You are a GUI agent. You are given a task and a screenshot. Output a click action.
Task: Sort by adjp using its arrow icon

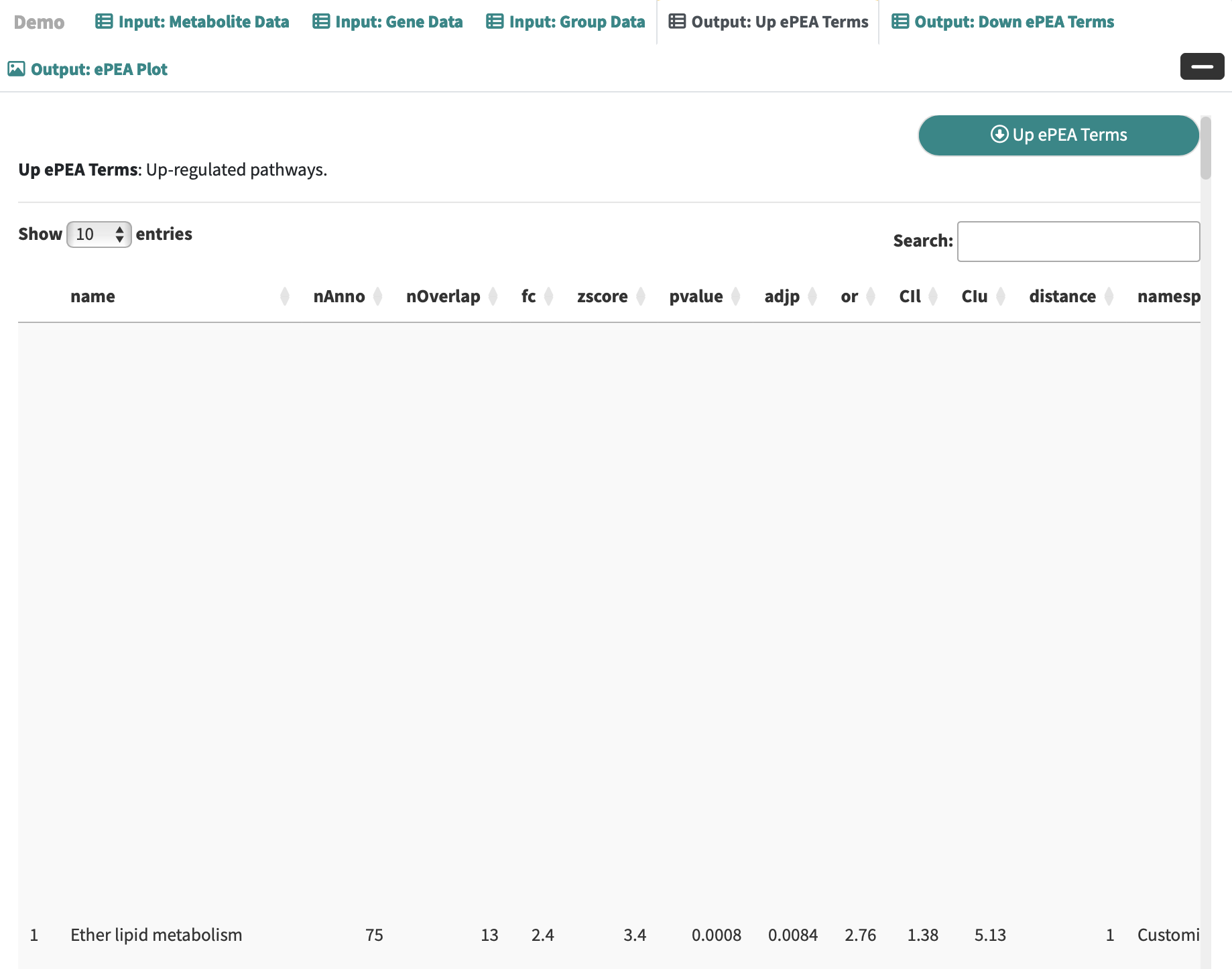pos(812,296)
